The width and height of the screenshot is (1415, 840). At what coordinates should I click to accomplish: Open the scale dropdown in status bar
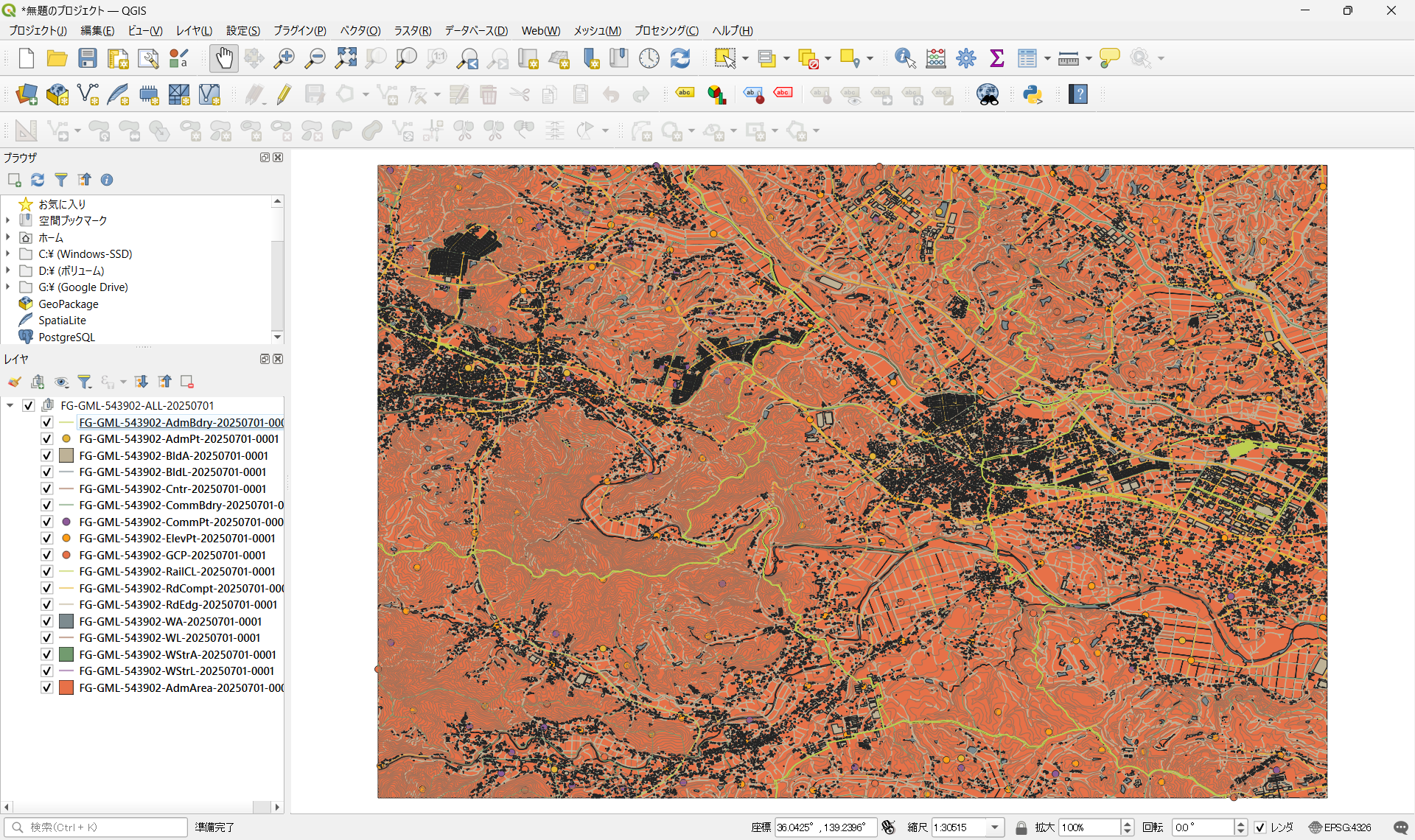[x=995, y=827]
